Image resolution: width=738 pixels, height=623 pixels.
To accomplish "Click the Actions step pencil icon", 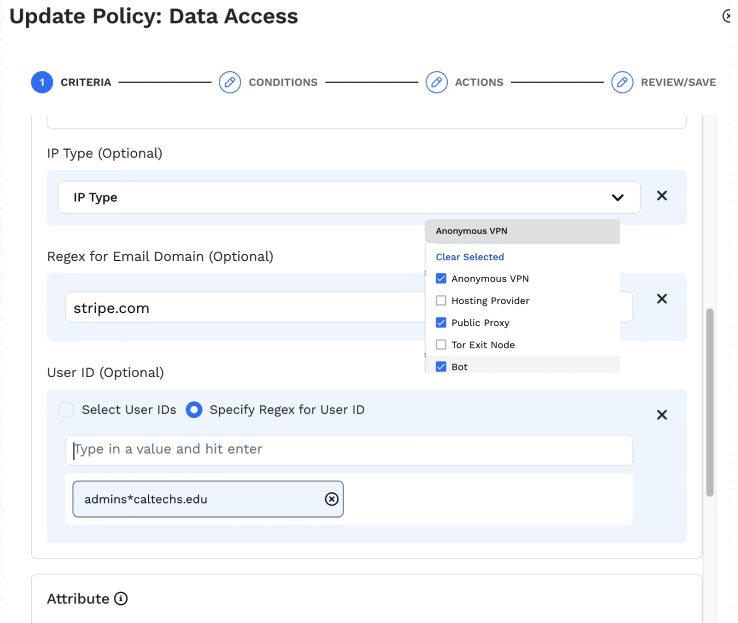I will (x=436, y=82).
